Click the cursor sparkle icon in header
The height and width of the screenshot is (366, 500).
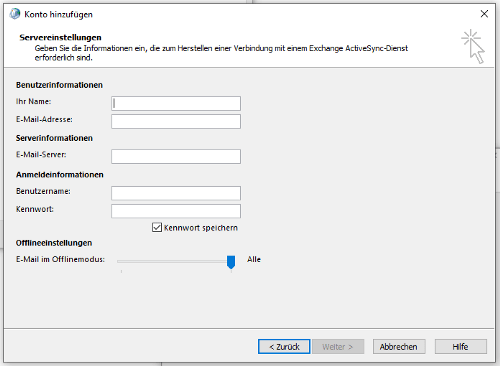click(x=473, y=46)
